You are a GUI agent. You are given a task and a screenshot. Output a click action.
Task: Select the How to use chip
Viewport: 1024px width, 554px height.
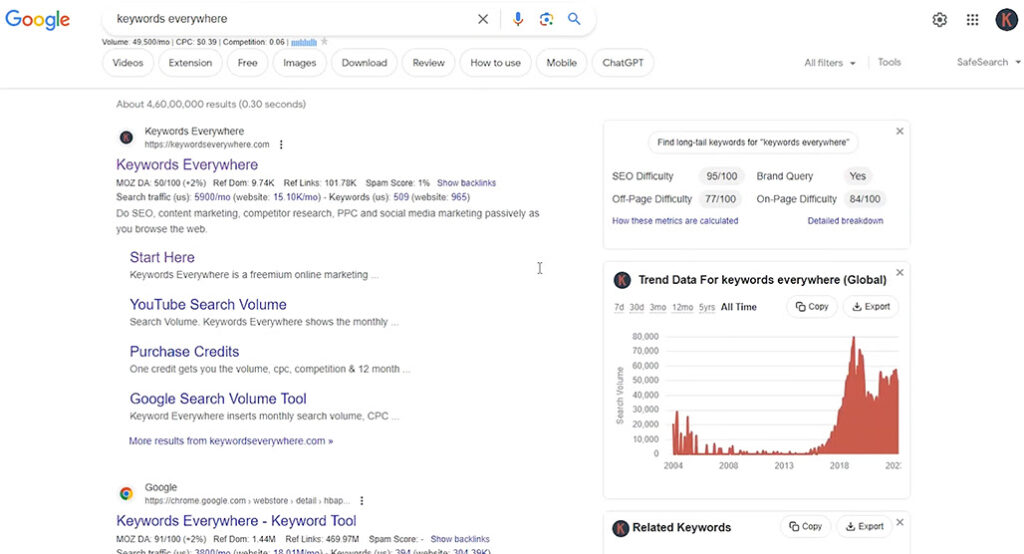pyautogui.click(x=495, y=63)
